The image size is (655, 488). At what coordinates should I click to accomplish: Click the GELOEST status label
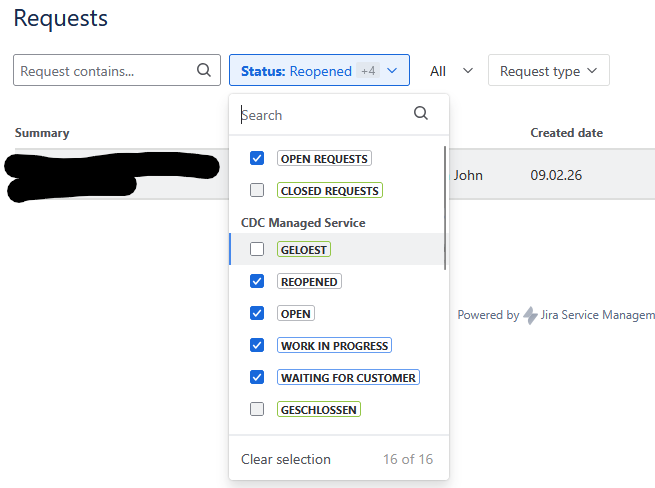(304, 249)
